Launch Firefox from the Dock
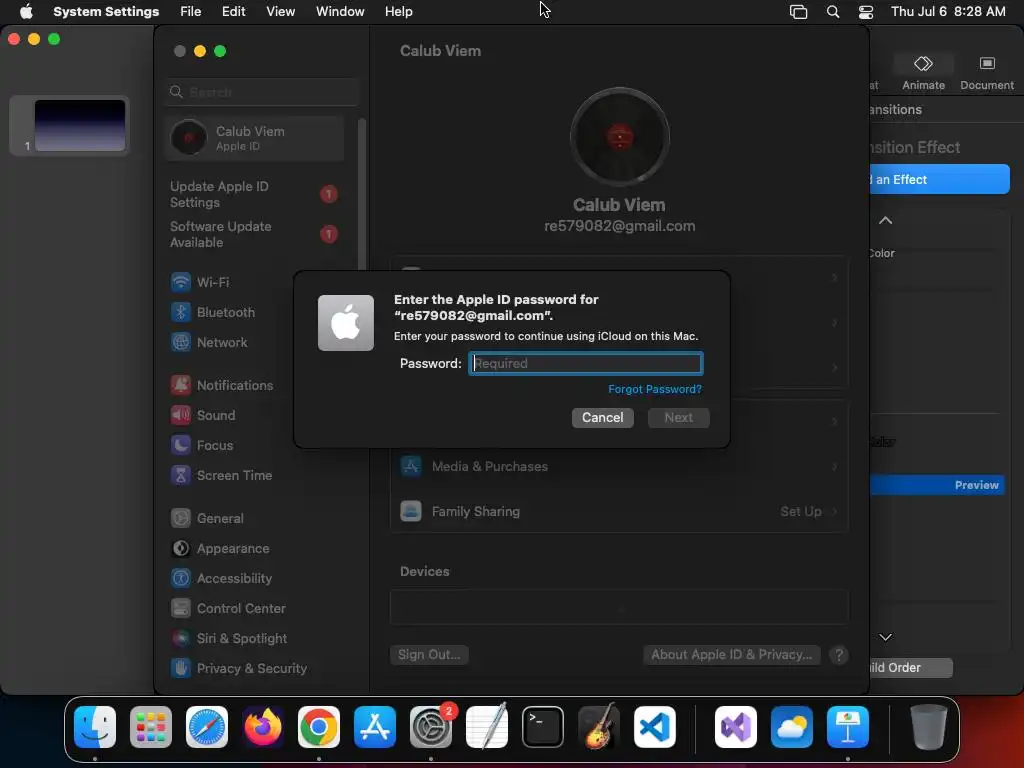The image size is (1024, 768). [x=263, y=727]
